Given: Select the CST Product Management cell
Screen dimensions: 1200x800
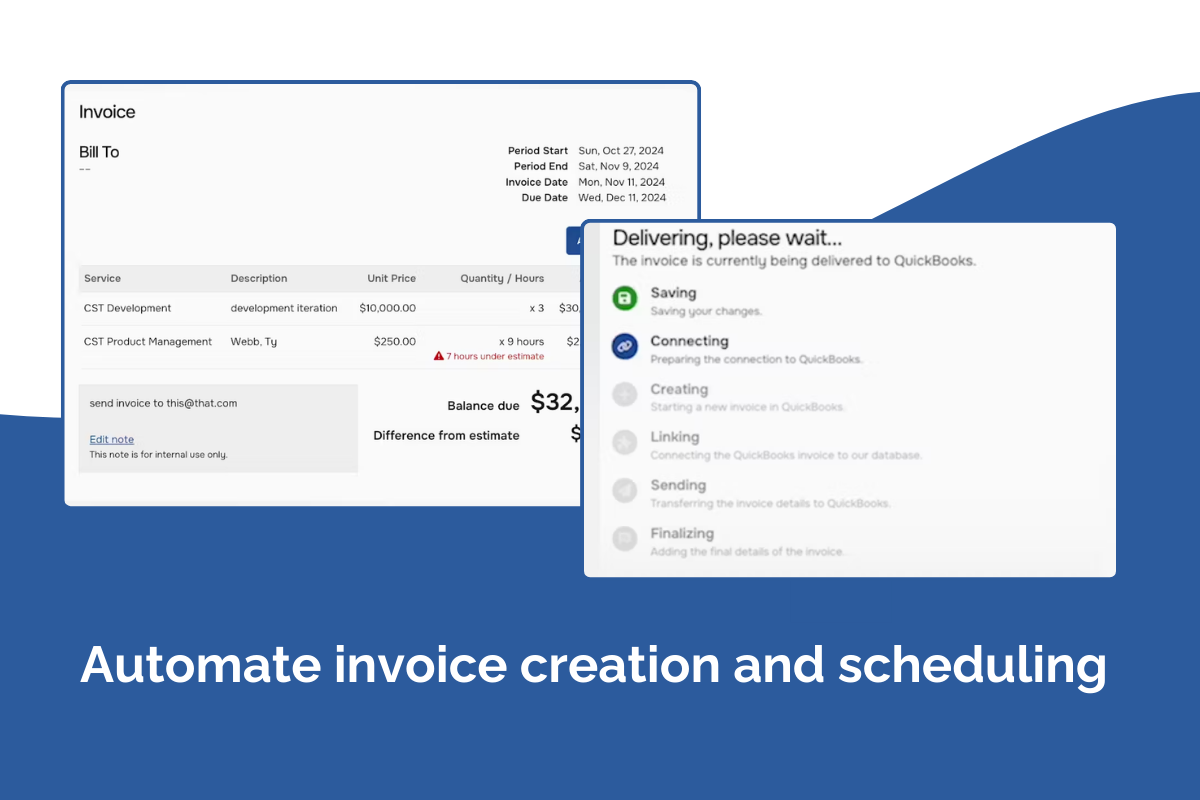Looking at the screenshot, I should 148,341.
